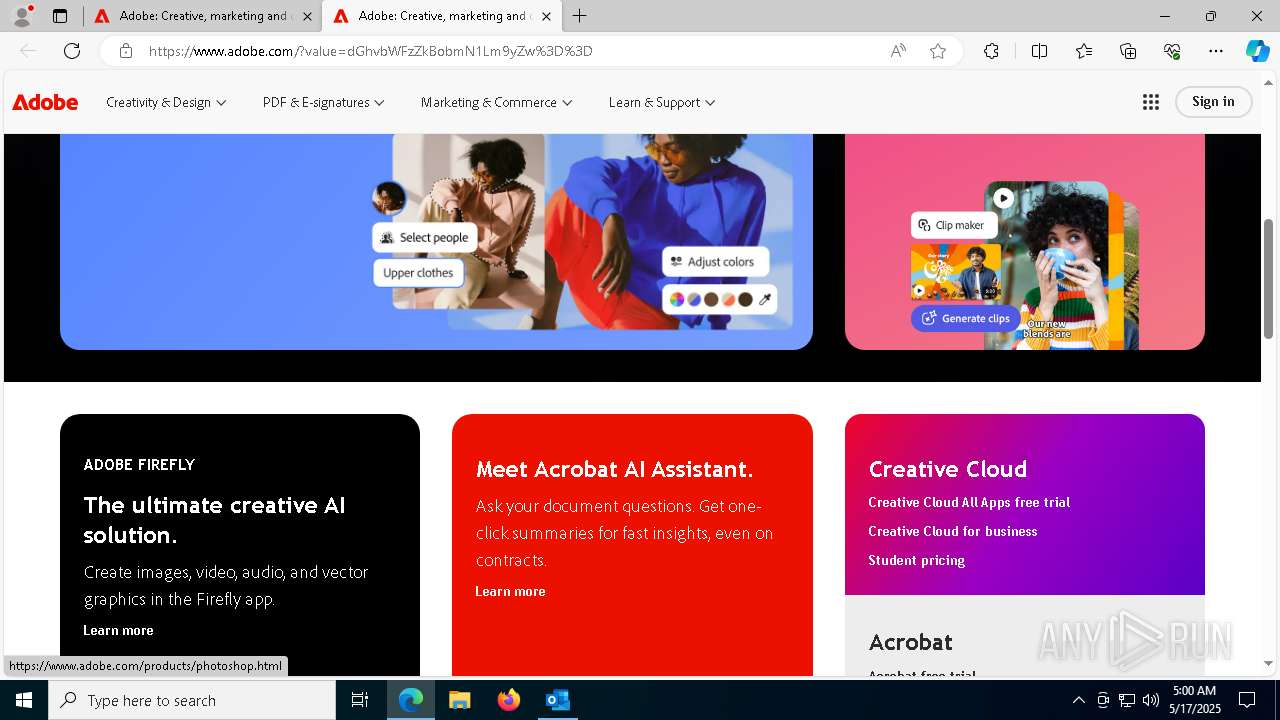Close the first Adobe tab
Image resolution: width=1280 pixels, height=720 pixels.
coord(307,16)
